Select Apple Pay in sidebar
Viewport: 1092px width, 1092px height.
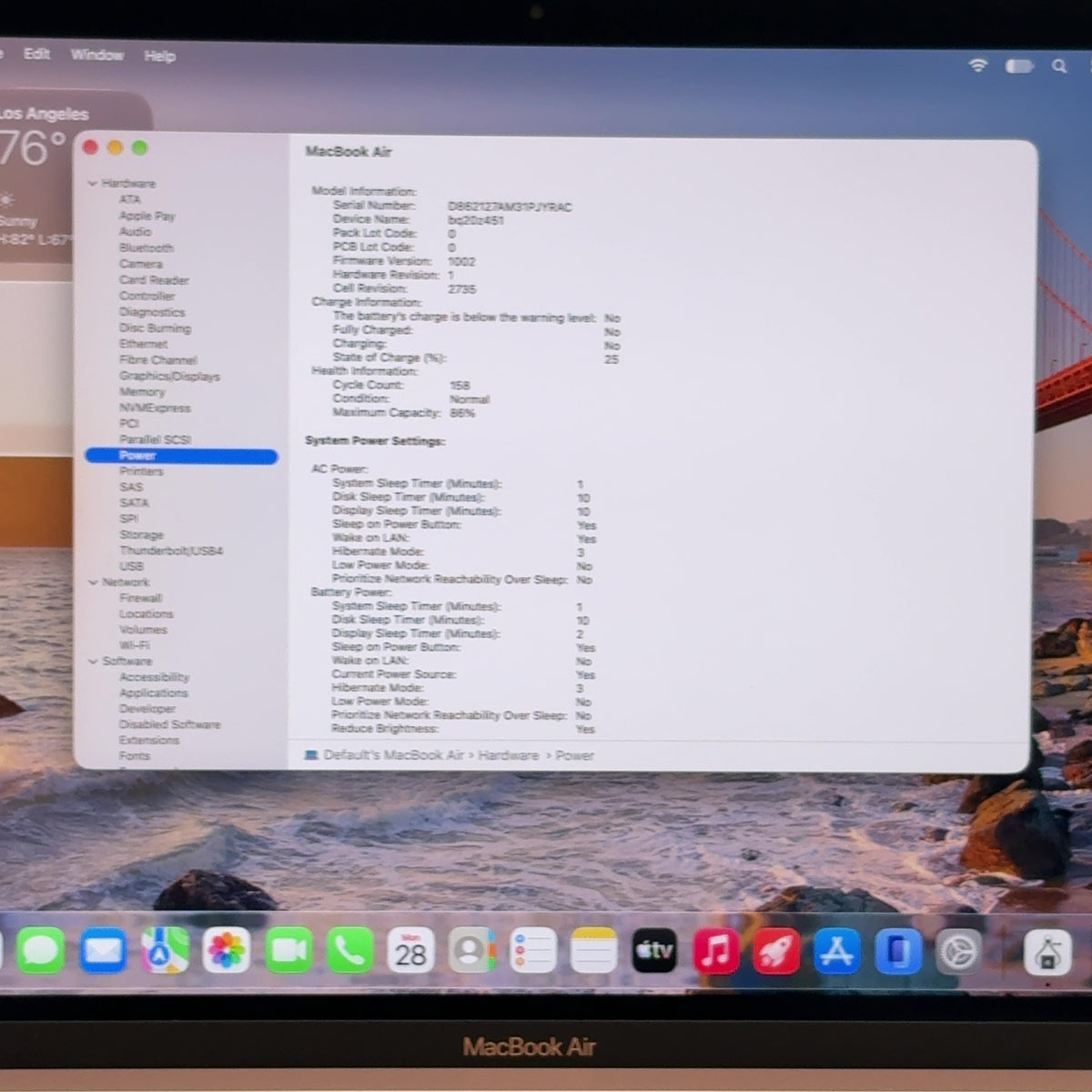[x=147, y=216]
